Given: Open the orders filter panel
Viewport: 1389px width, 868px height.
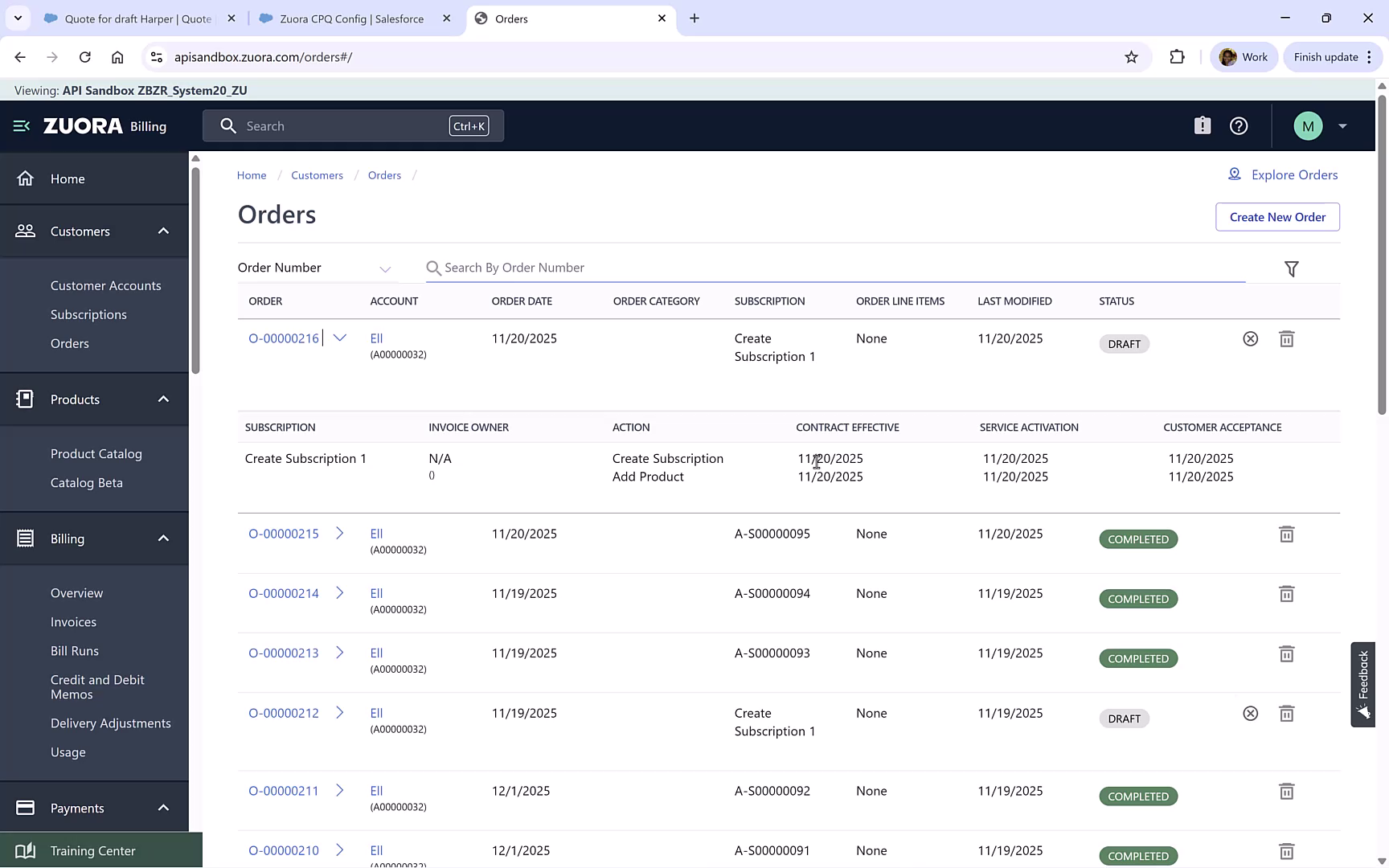Looking at the screenshot, I should click(x=1291, y=268).
